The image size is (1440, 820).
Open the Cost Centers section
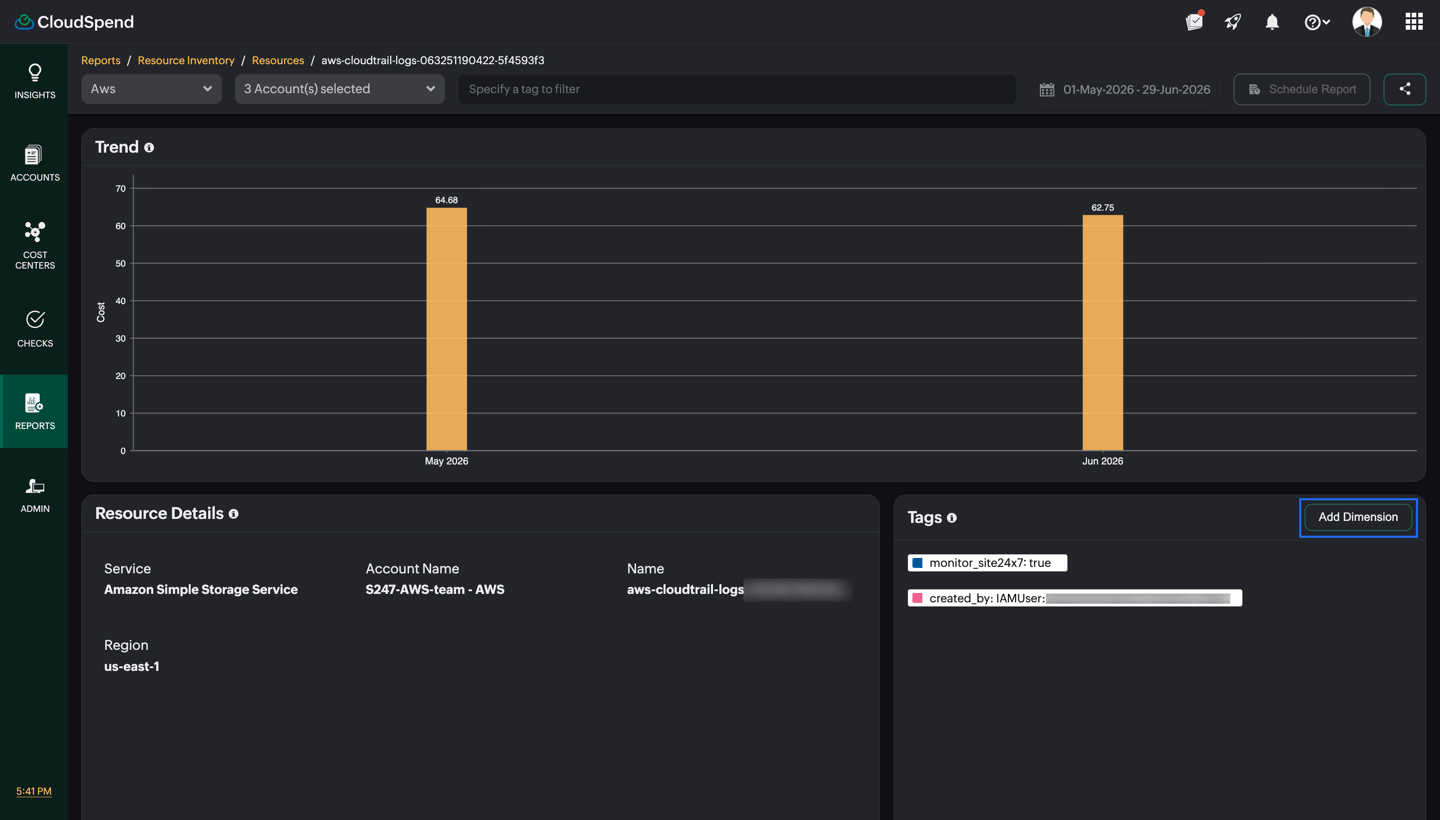[x=34, y=245]
